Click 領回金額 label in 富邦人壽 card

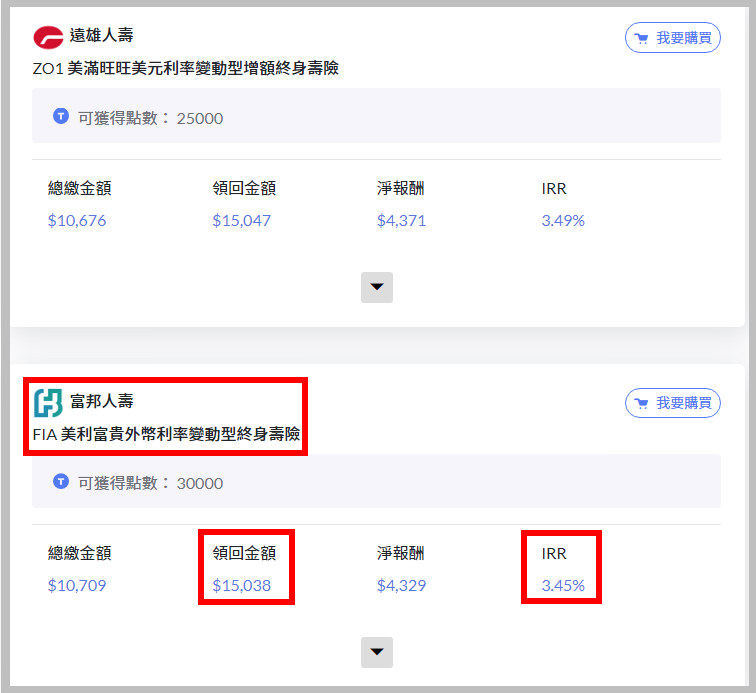(244, 553)
